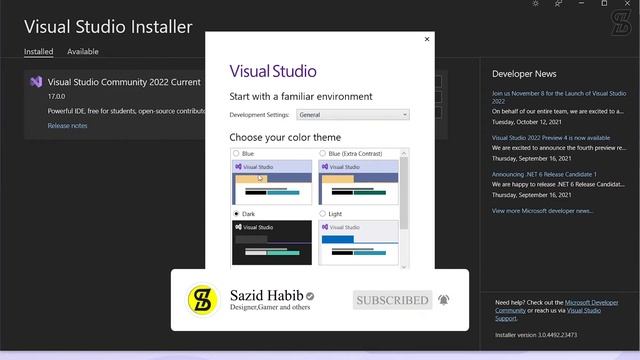Click the theme list scroll-up arrow
Viewport: 640px width, 360px height.
click(x=404, y=153)
